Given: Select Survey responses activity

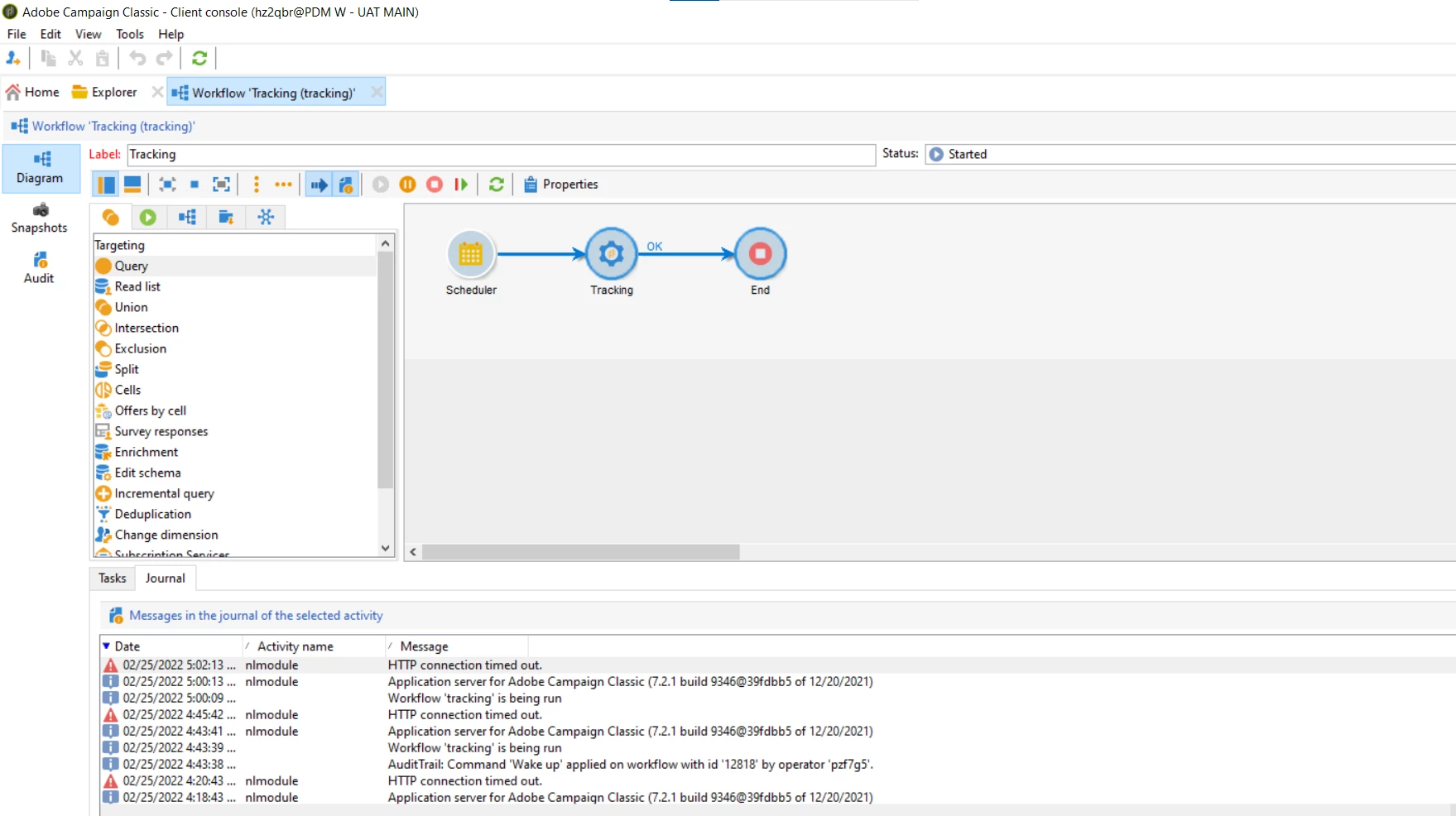Looking at the screenshot, I should (x=235, y=431).
